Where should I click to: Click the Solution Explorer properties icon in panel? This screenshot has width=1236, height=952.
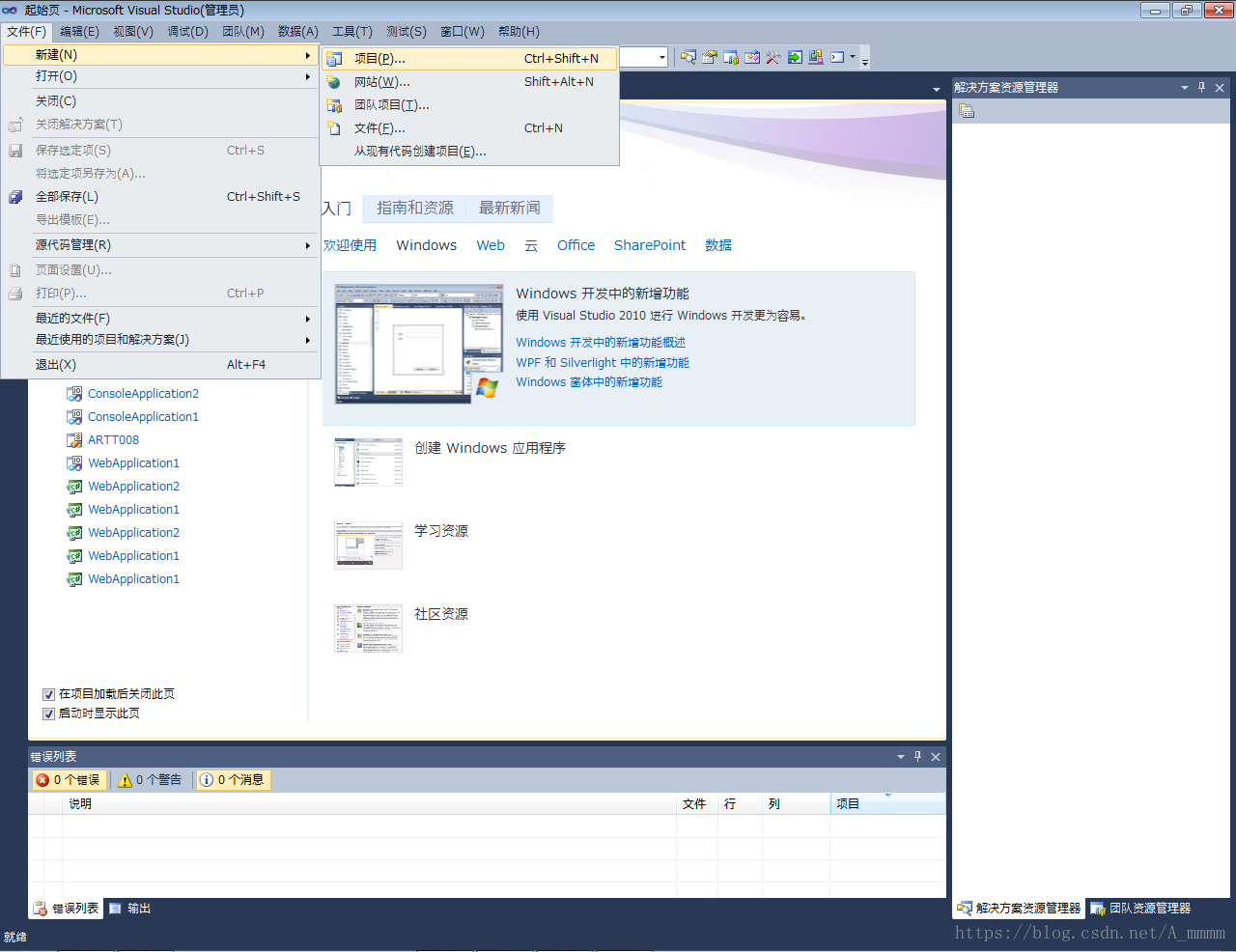[966, 111]
